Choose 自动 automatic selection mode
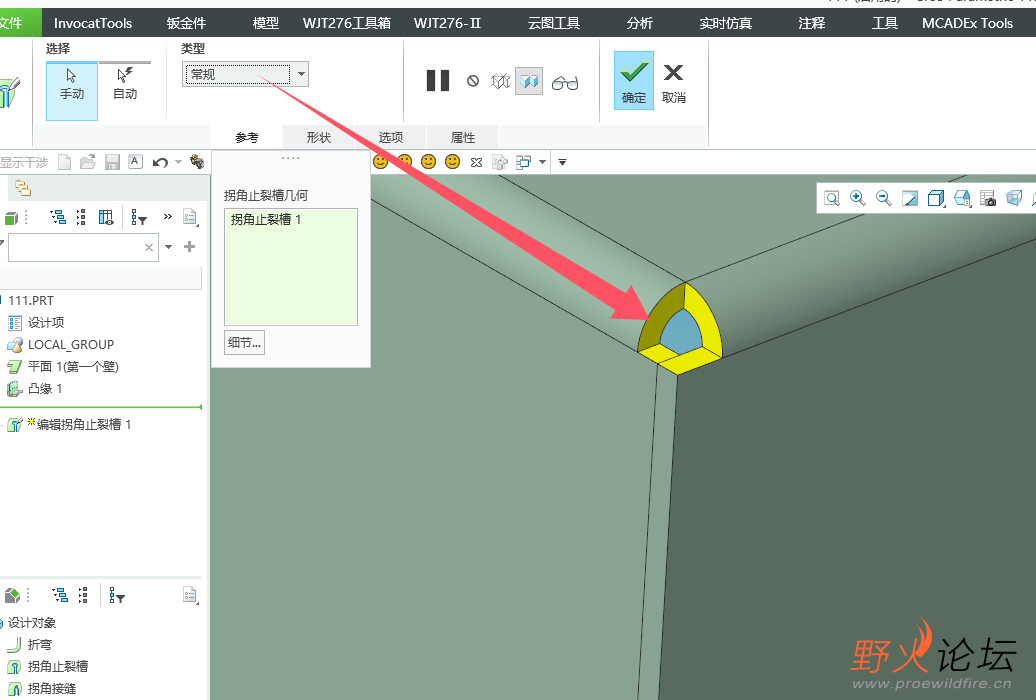The width and height of the screenshot is (1036, 700). pyautogui.click(x=125, y=84)
